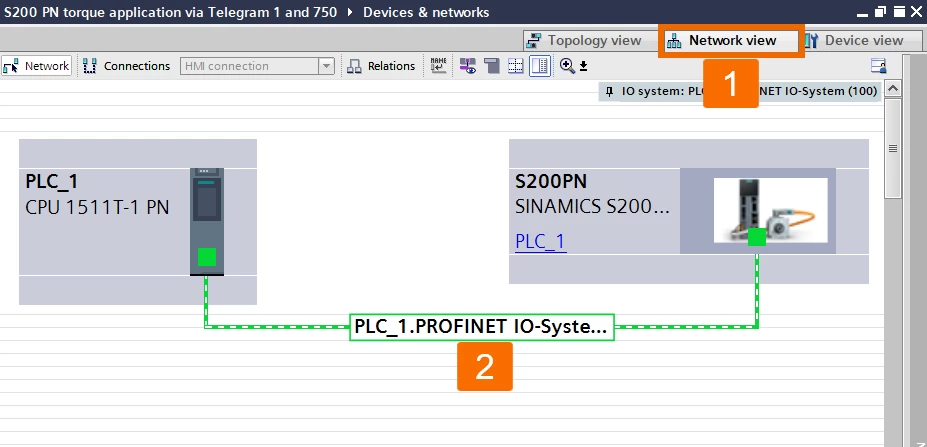Screen dimensions: 927x447
Task: Click the vertical scrollbar thumb
Action: point(893,148)
